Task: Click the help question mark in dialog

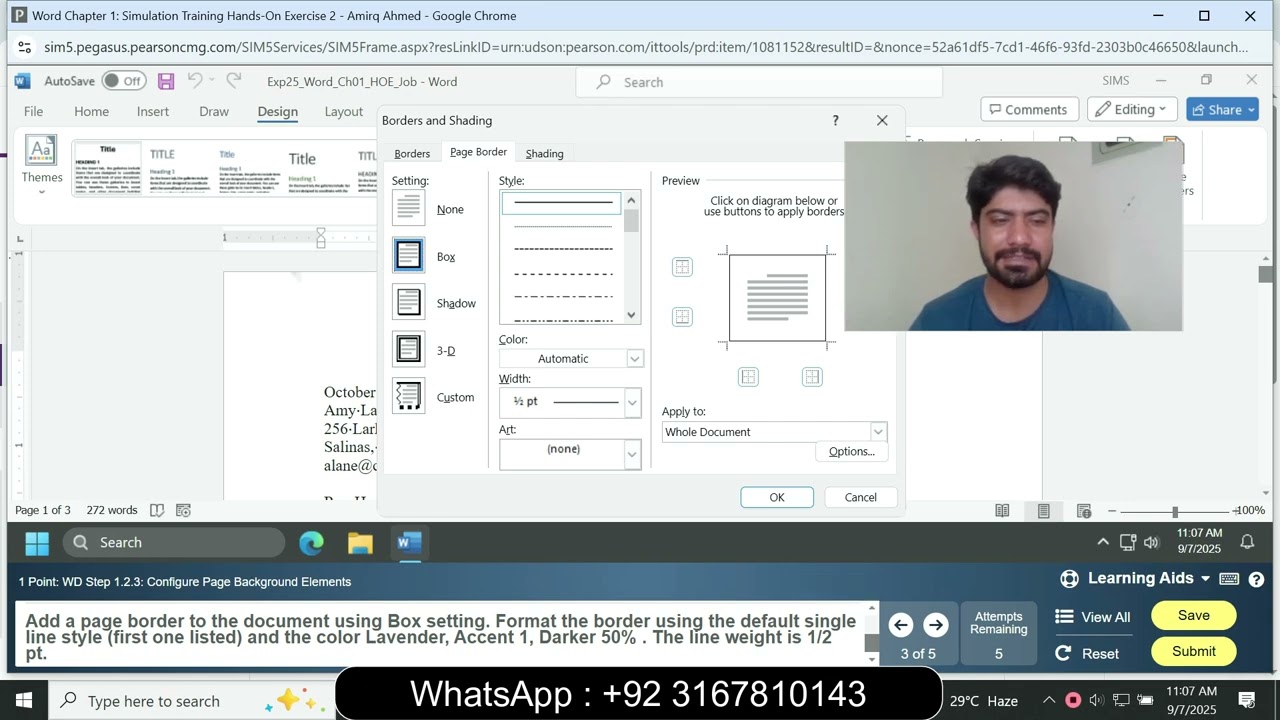Action: point(835,120)
